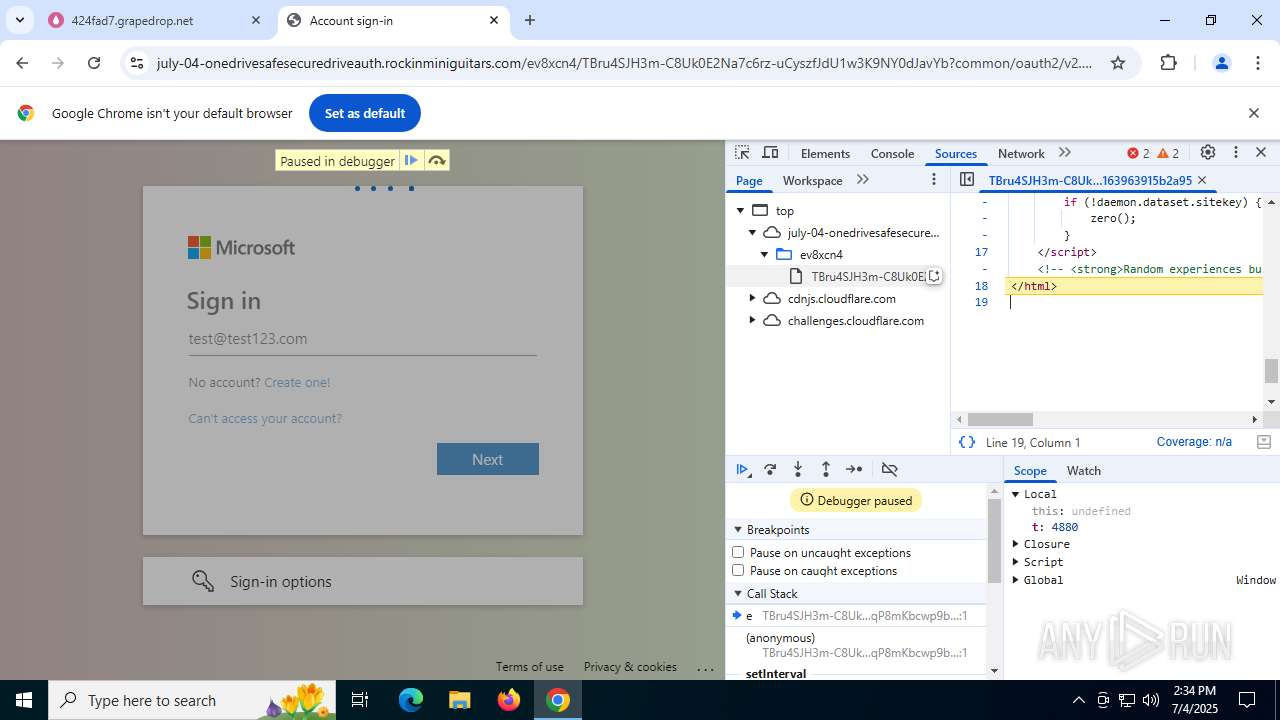1280x720 pixels.
Task: Click the email input field
Action: (362, 338)
